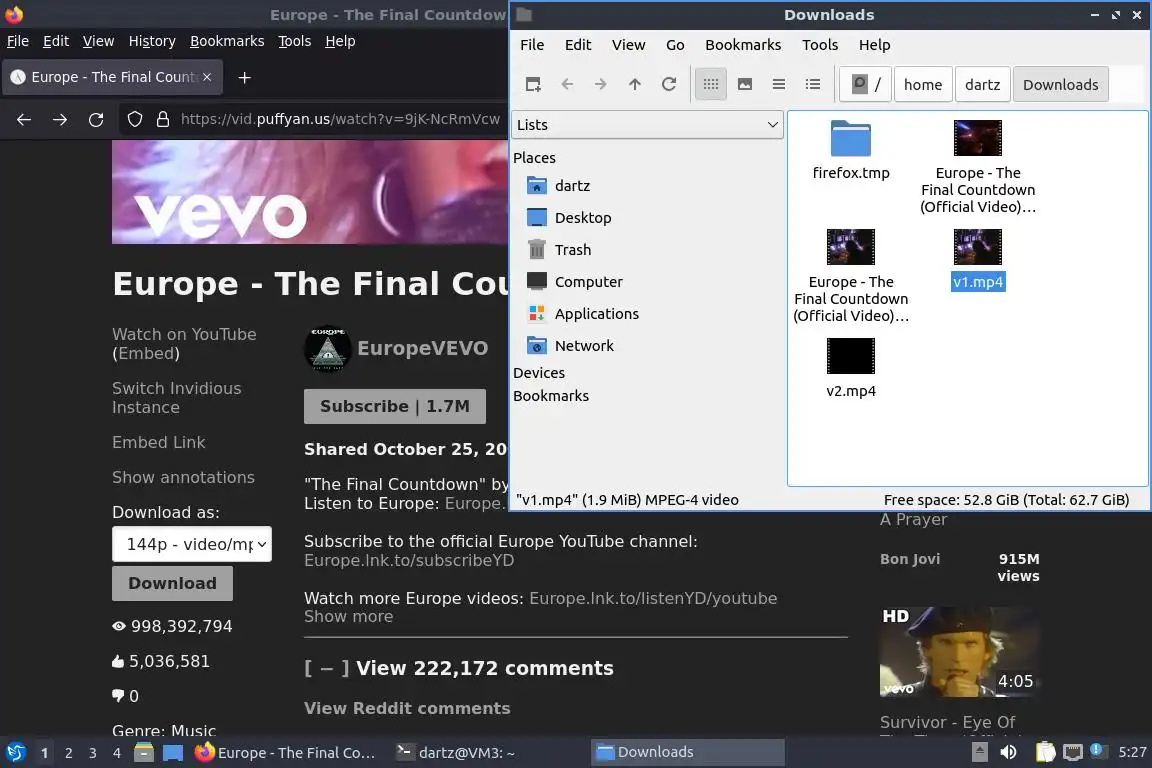Click Show annotations link

tap(184, 478)
